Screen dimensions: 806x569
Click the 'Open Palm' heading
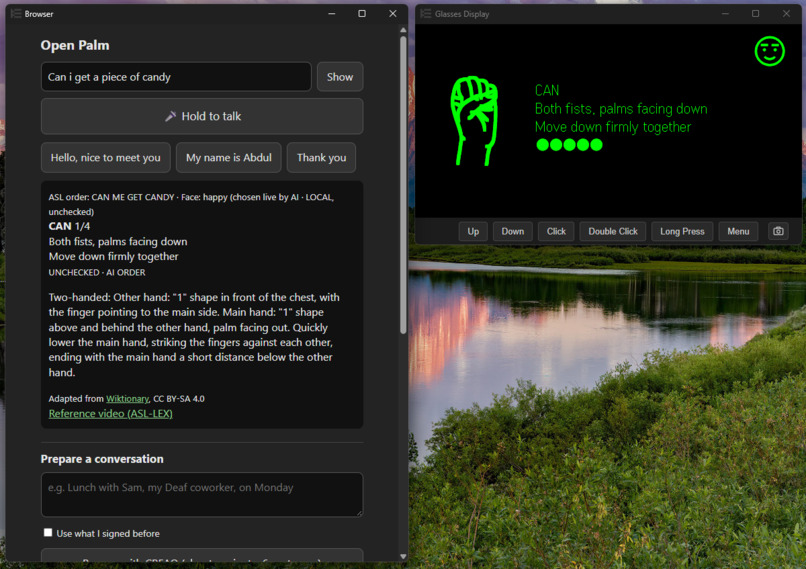pos(75,45)
